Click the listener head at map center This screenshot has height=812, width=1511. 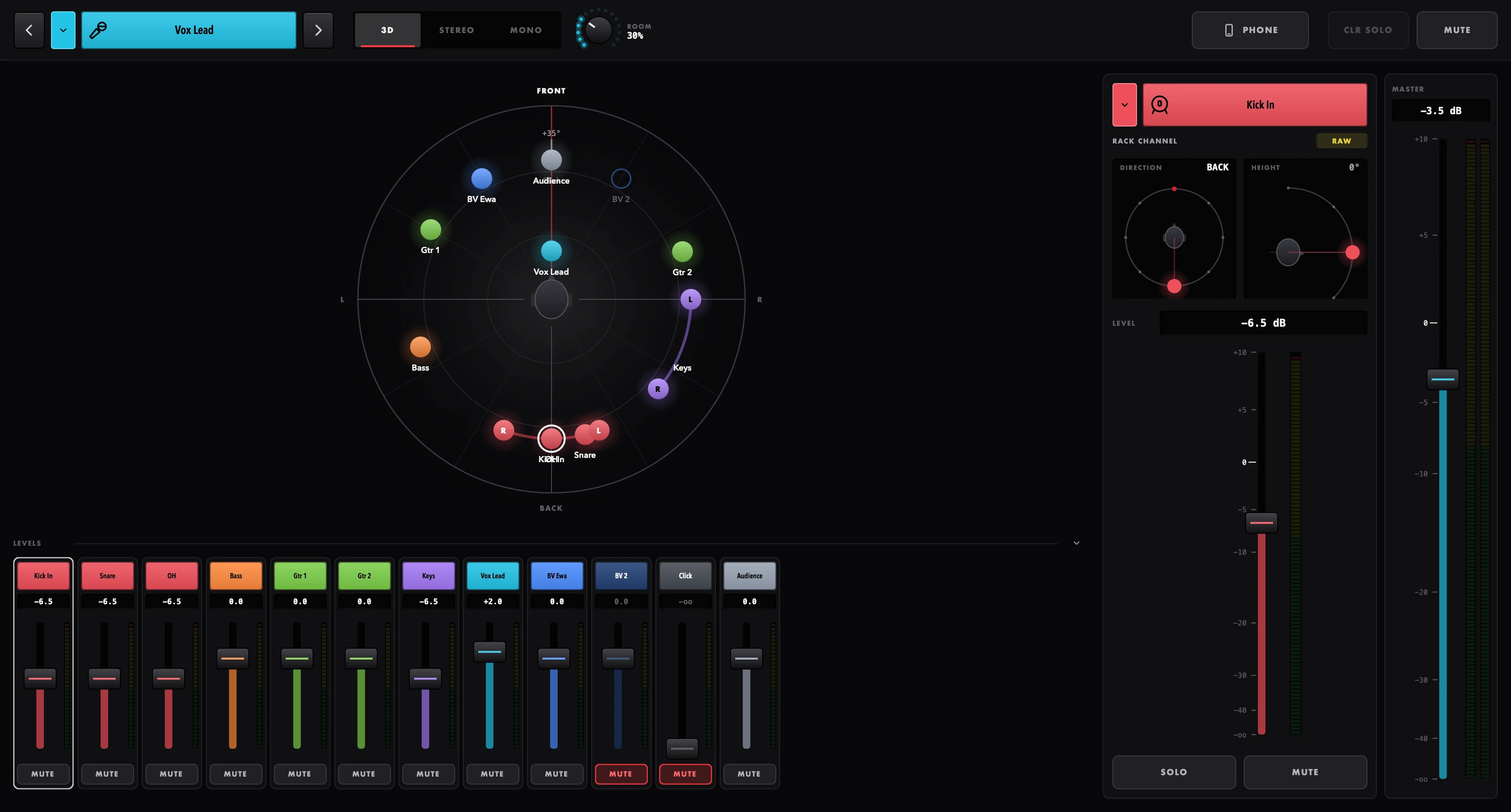[x=552, y=299]
